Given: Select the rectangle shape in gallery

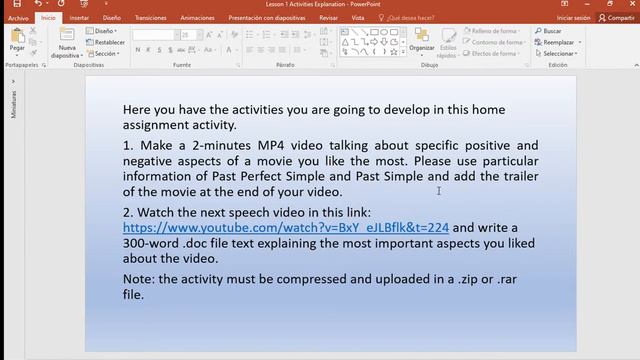Looking at the screenshot, I should (374, 32).
